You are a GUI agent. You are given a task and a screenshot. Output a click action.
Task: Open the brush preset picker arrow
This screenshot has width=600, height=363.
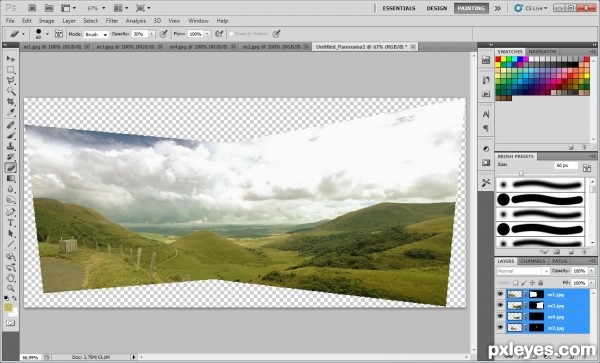[x=47, y=34]
